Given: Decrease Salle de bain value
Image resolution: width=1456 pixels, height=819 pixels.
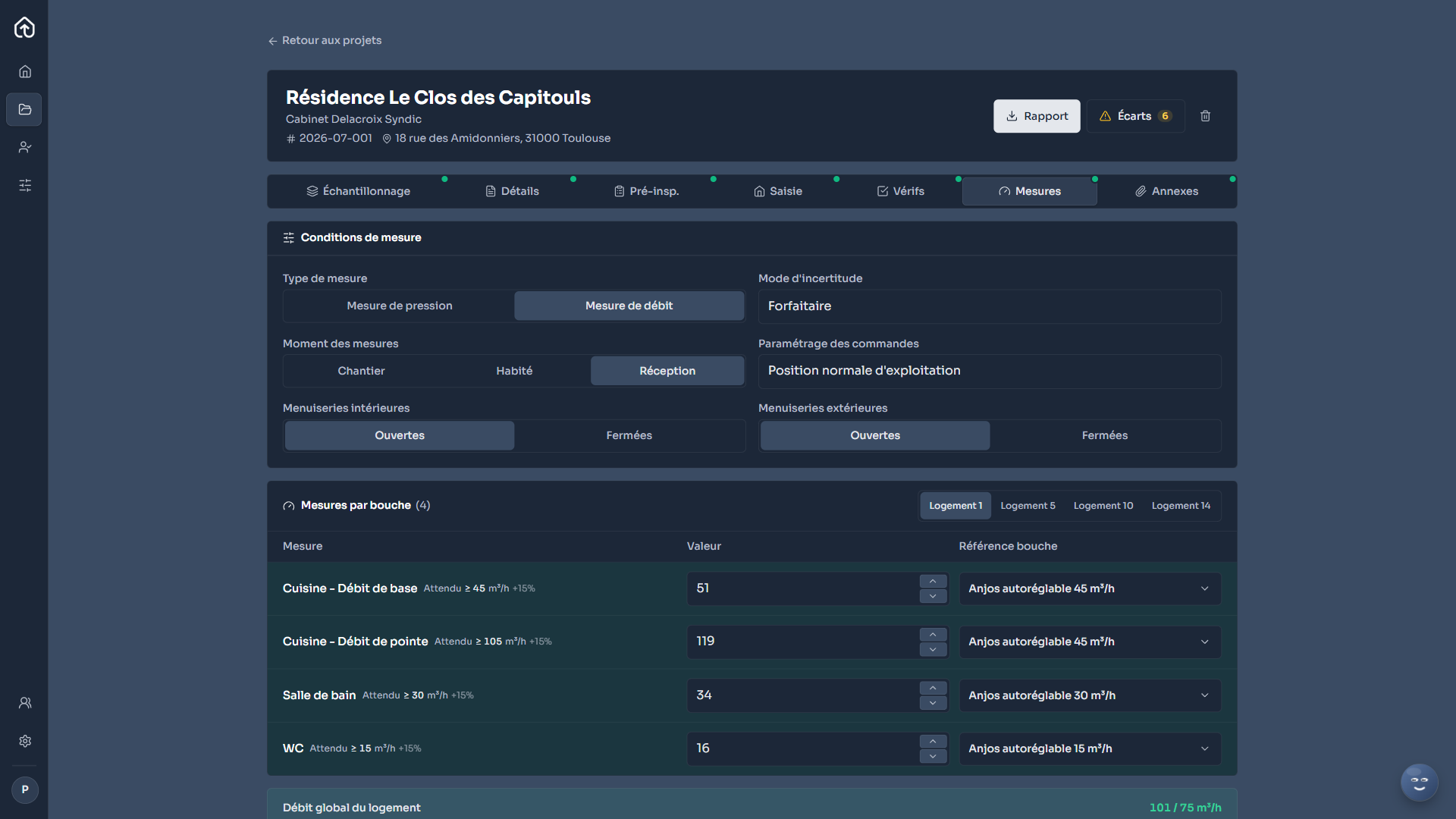Looking at the screenshot, I should [933, 703].
